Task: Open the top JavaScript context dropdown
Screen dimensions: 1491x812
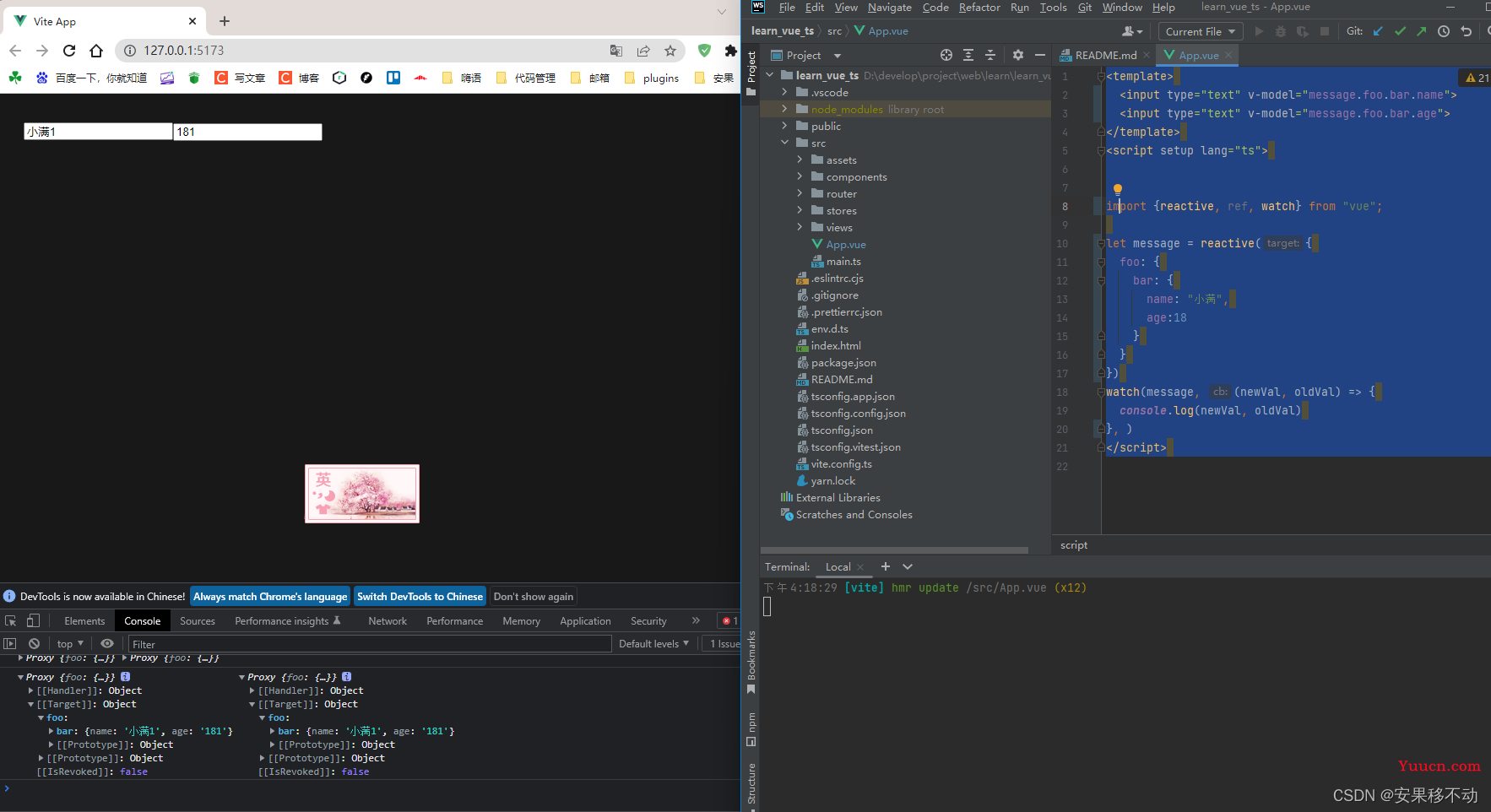Action: [x=70, y=643]
